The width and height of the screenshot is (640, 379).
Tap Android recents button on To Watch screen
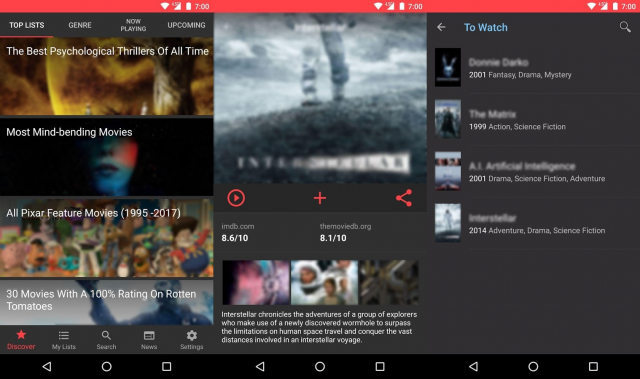click(x=593, y=366)
